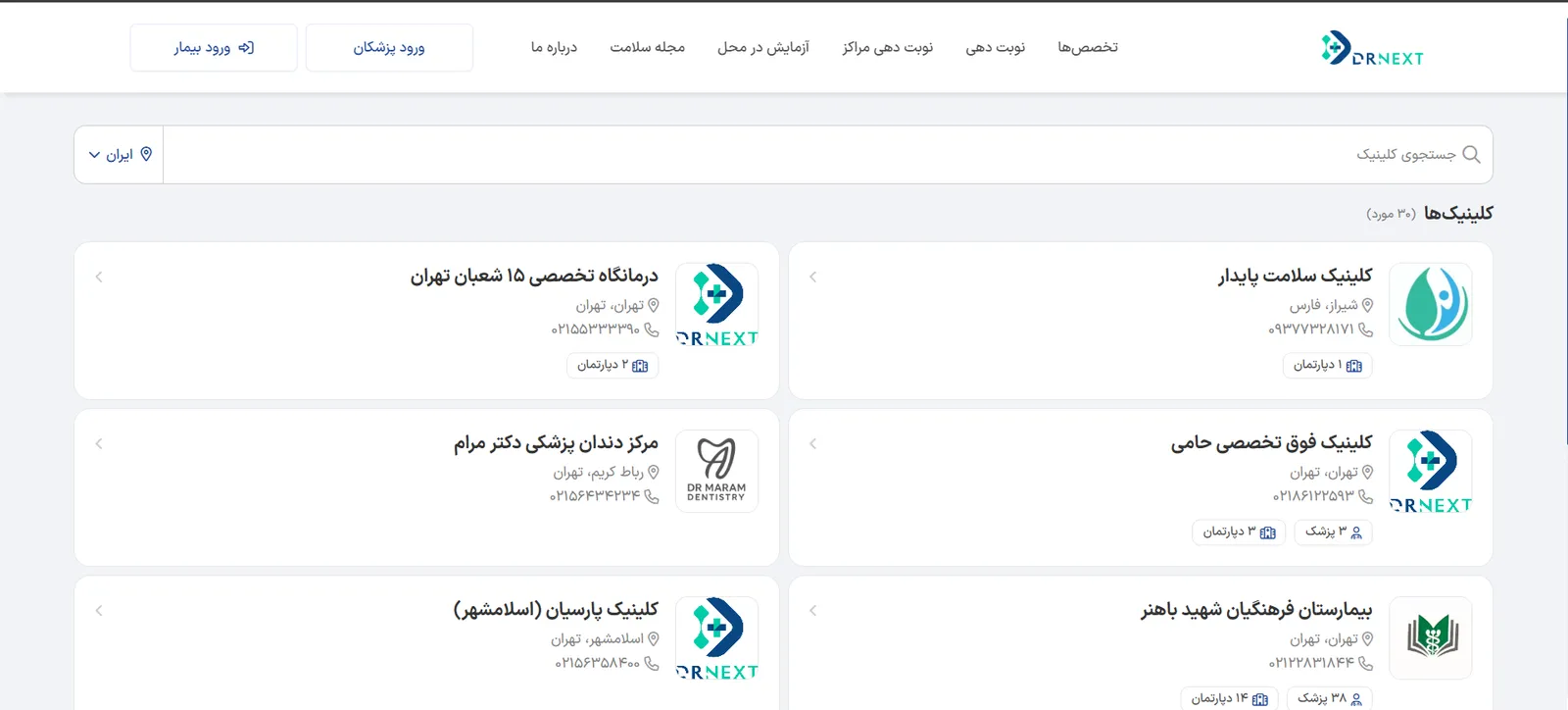1568x710 pixels.
Task: Click the Dr Maram Dentistry logo thumbnail
Action: coord(716,471)
